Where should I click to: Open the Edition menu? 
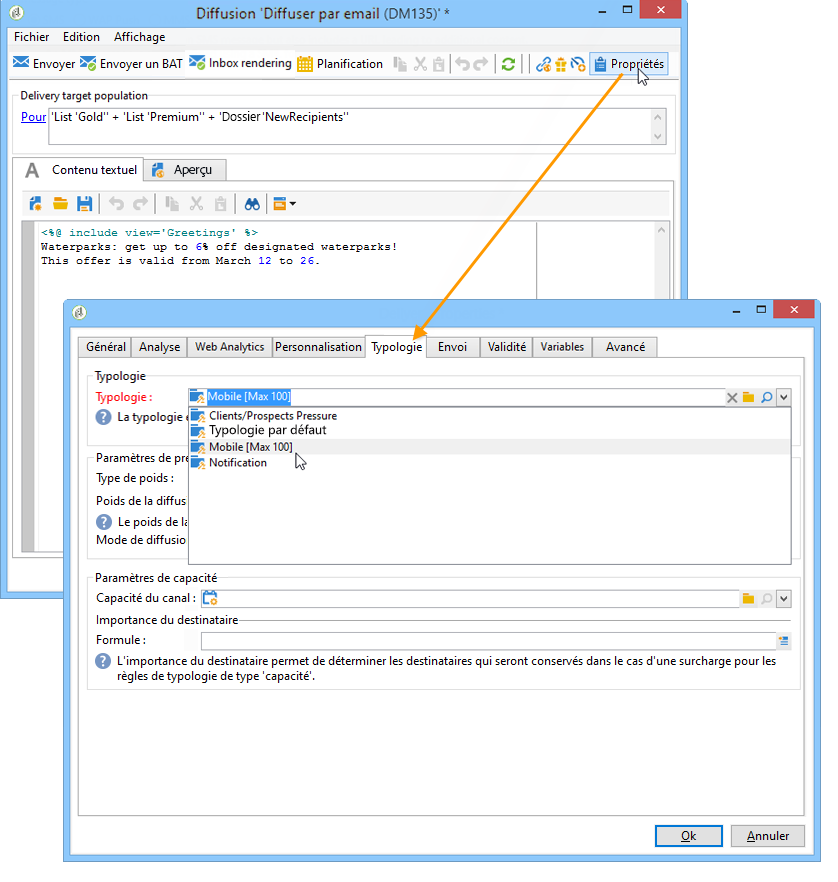81,37
